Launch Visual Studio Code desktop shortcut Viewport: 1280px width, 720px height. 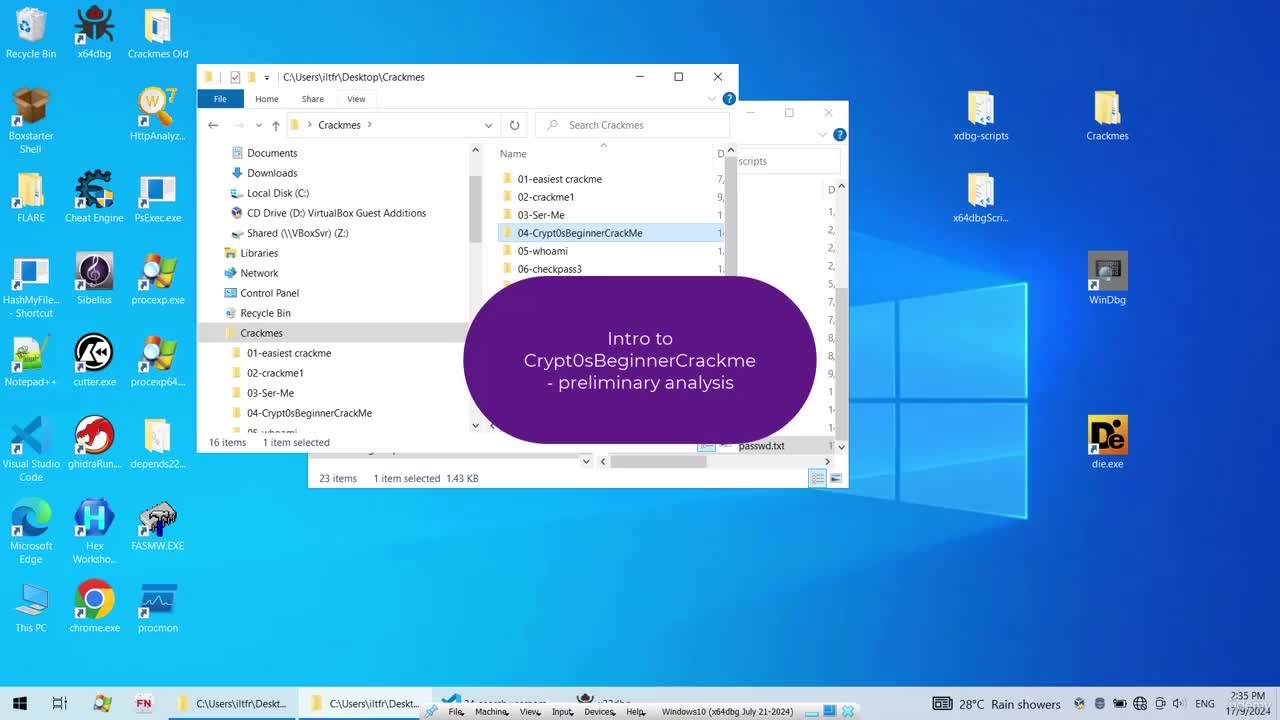(31, 449)
